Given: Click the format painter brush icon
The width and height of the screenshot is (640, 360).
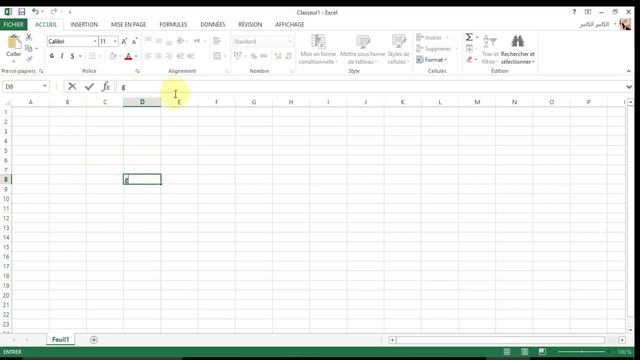Looking at the screenshot, I should 29,59.
